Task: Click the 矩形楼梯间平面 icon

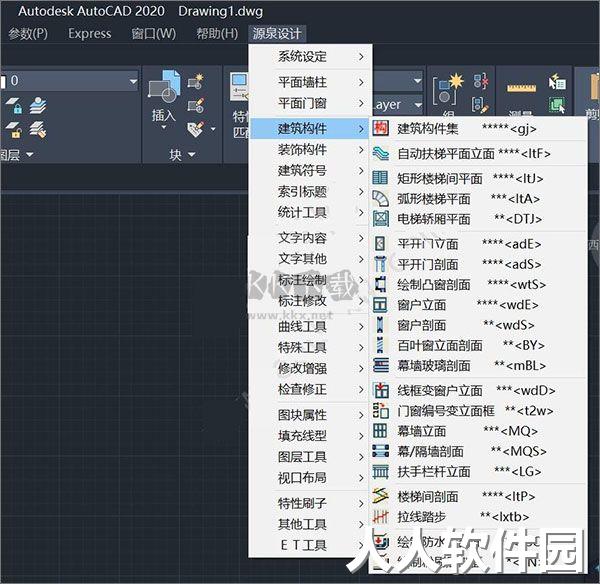Action: tap(380, 178)
